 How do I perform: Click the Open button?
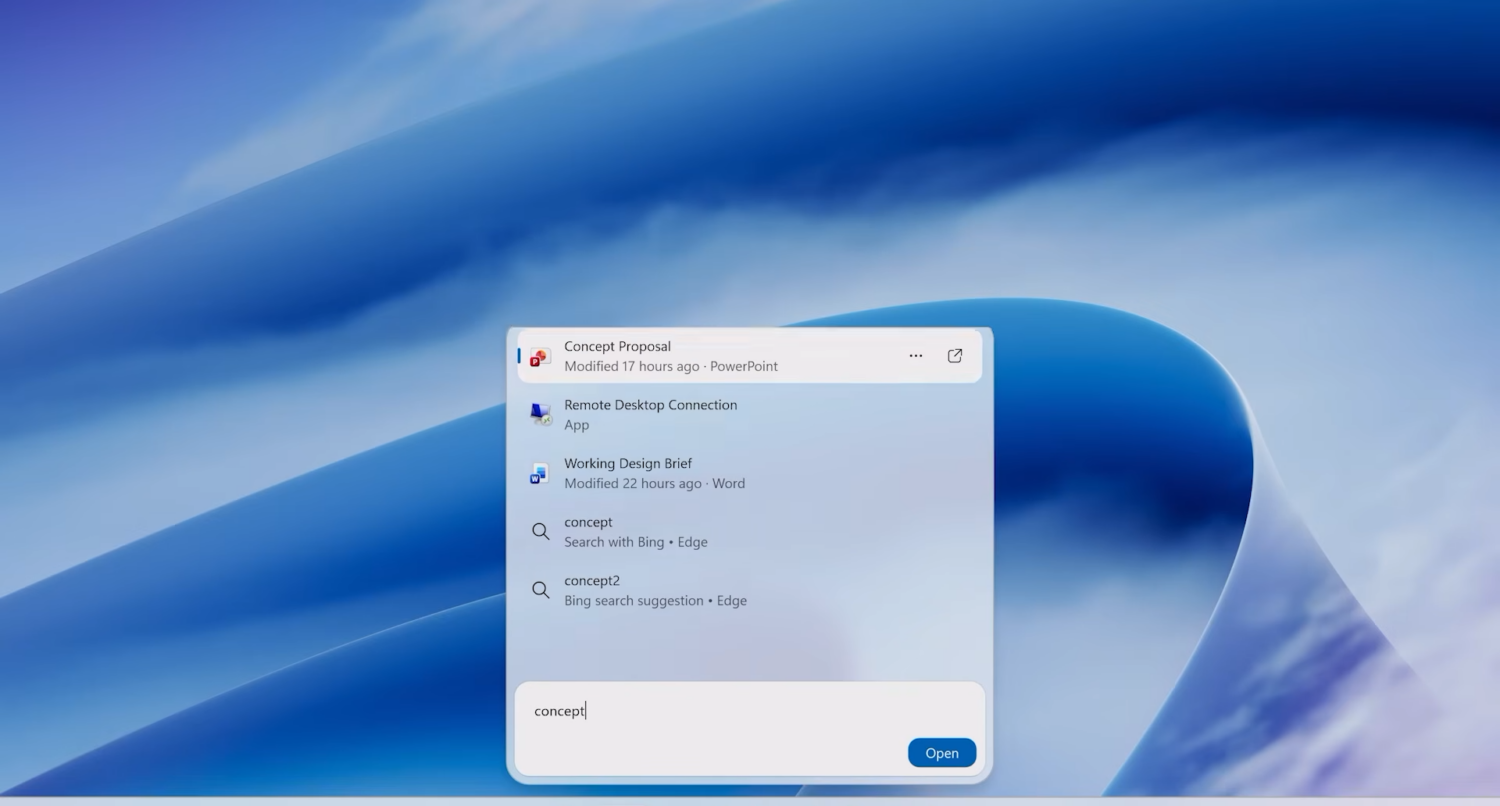[942, 753]
